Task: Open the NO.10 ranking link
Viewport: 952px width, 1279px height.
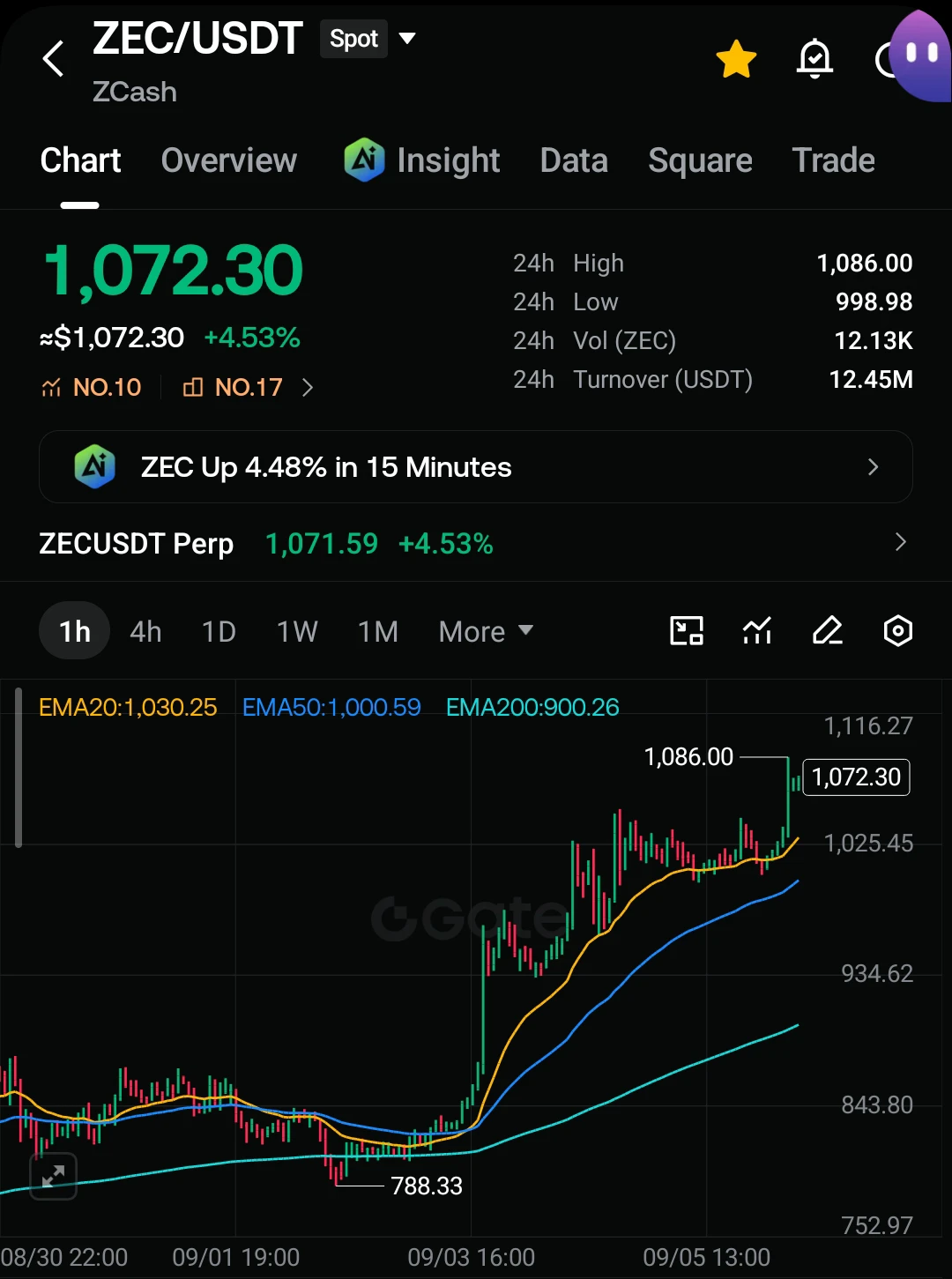Action: click(91, 387)
